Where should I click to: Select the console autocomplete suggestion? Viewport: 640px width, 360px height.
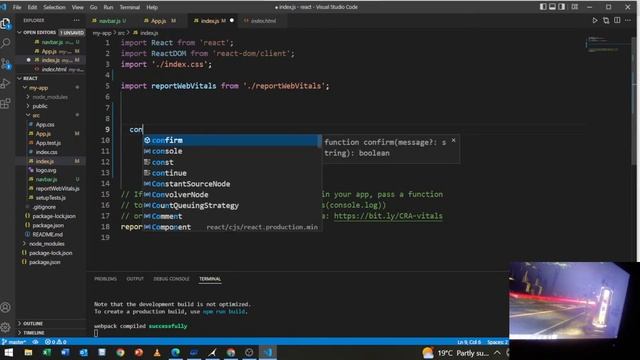tap(231, 151)
